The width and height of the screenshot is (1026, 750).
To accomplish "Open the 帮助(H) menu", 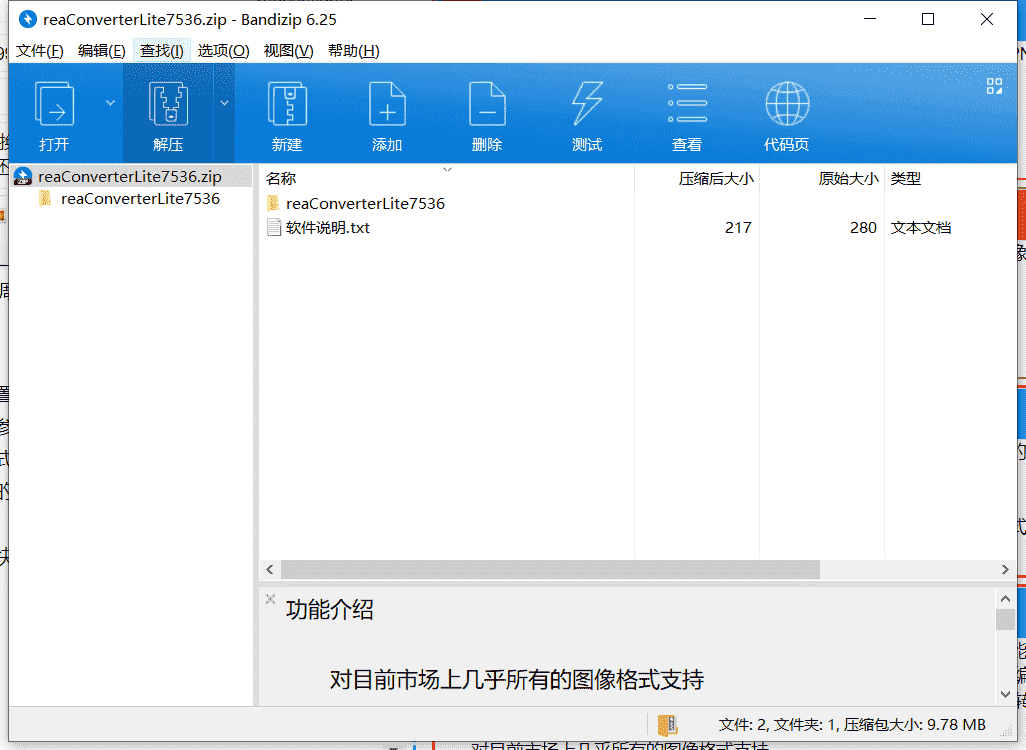I will pyautogui.click(x=353, y=50).
